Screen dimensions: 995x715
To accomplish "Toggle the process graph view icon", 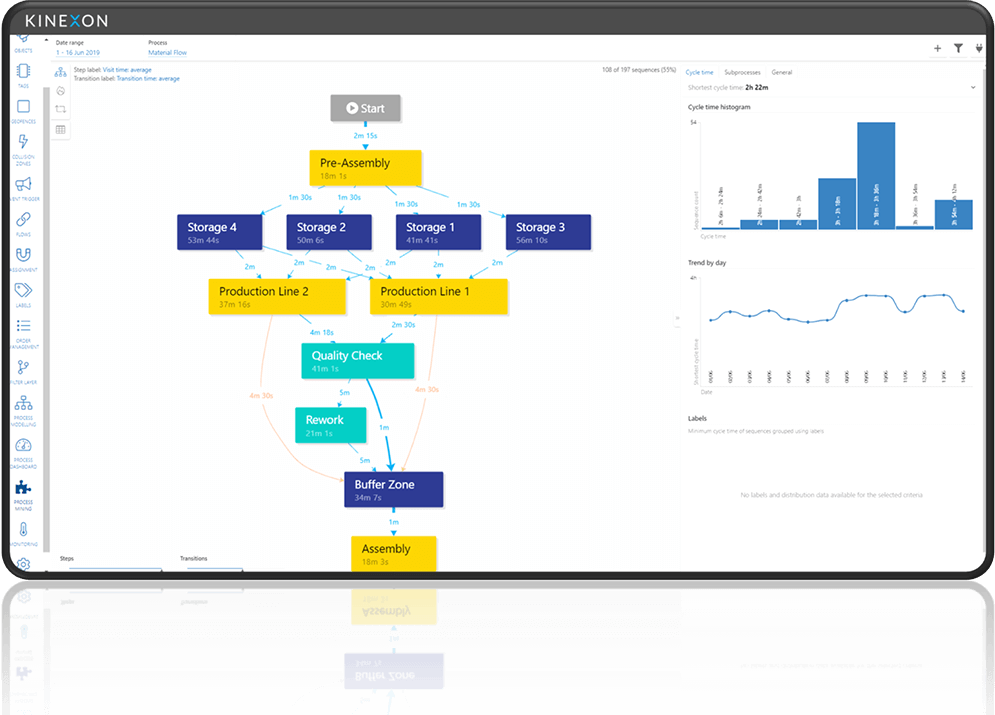I will (x=61, y=73).
